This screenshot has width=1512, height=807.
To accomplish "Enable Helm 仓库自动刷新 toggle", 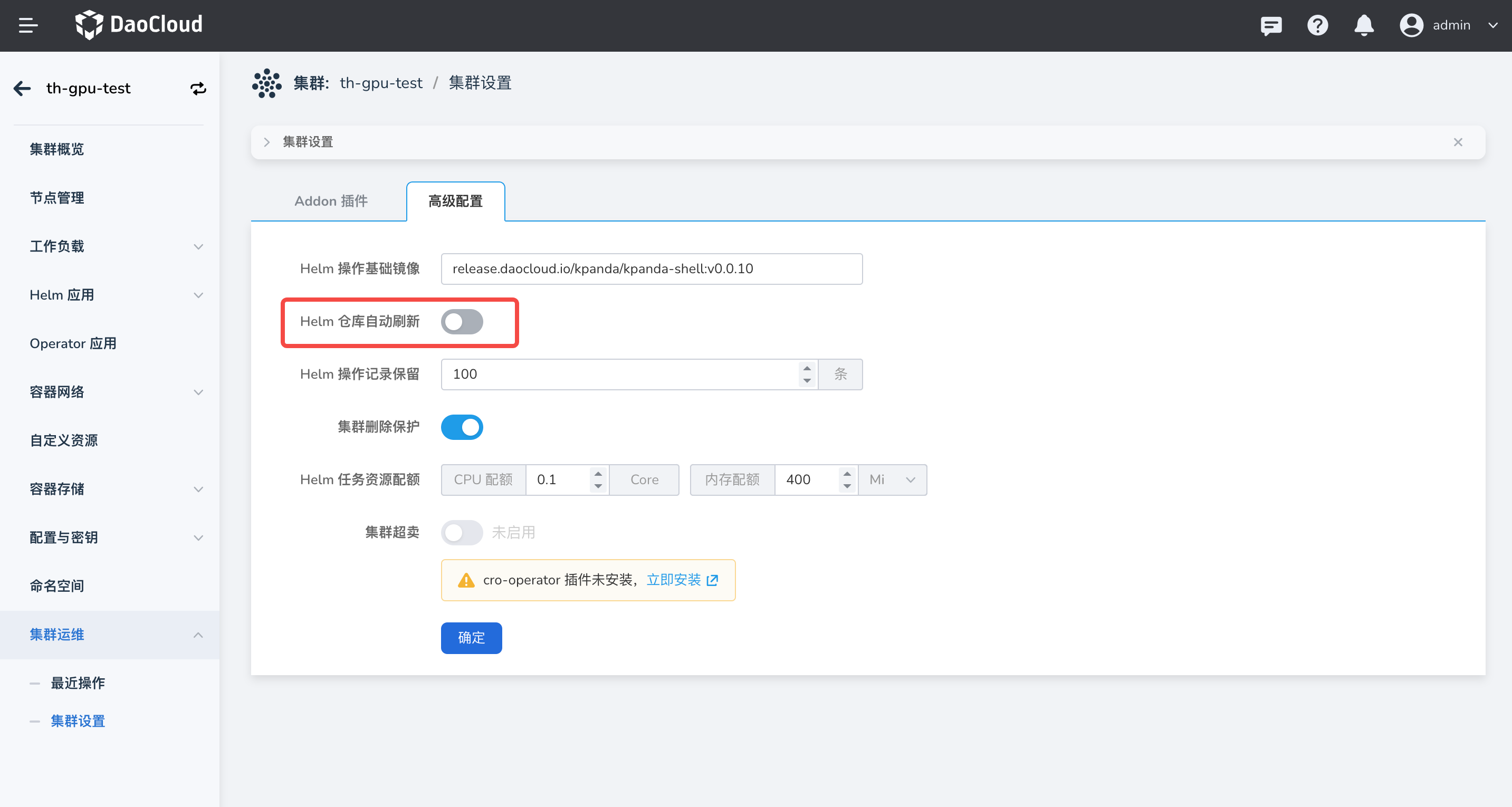I will [x=462, y=322].
